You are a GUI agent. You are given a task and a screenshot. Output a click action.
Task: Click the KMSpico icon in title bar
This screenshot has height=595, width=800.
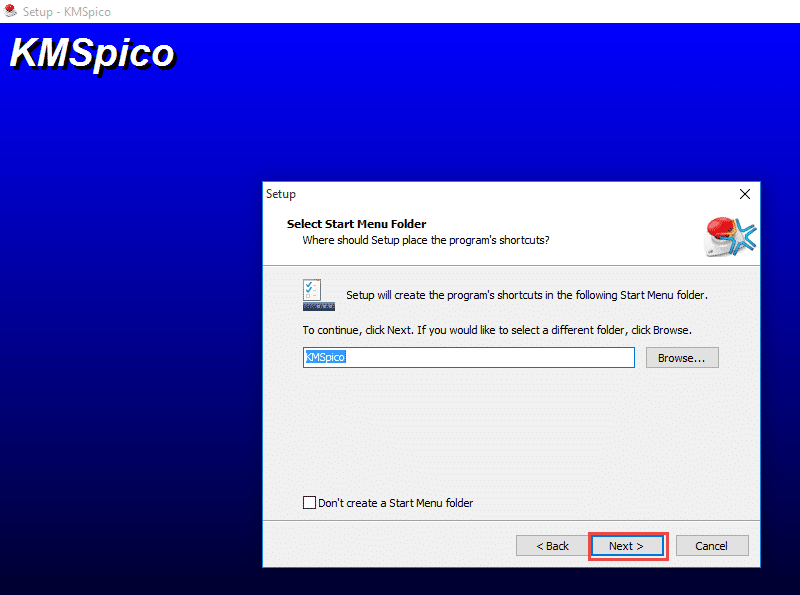pos(10,11)
